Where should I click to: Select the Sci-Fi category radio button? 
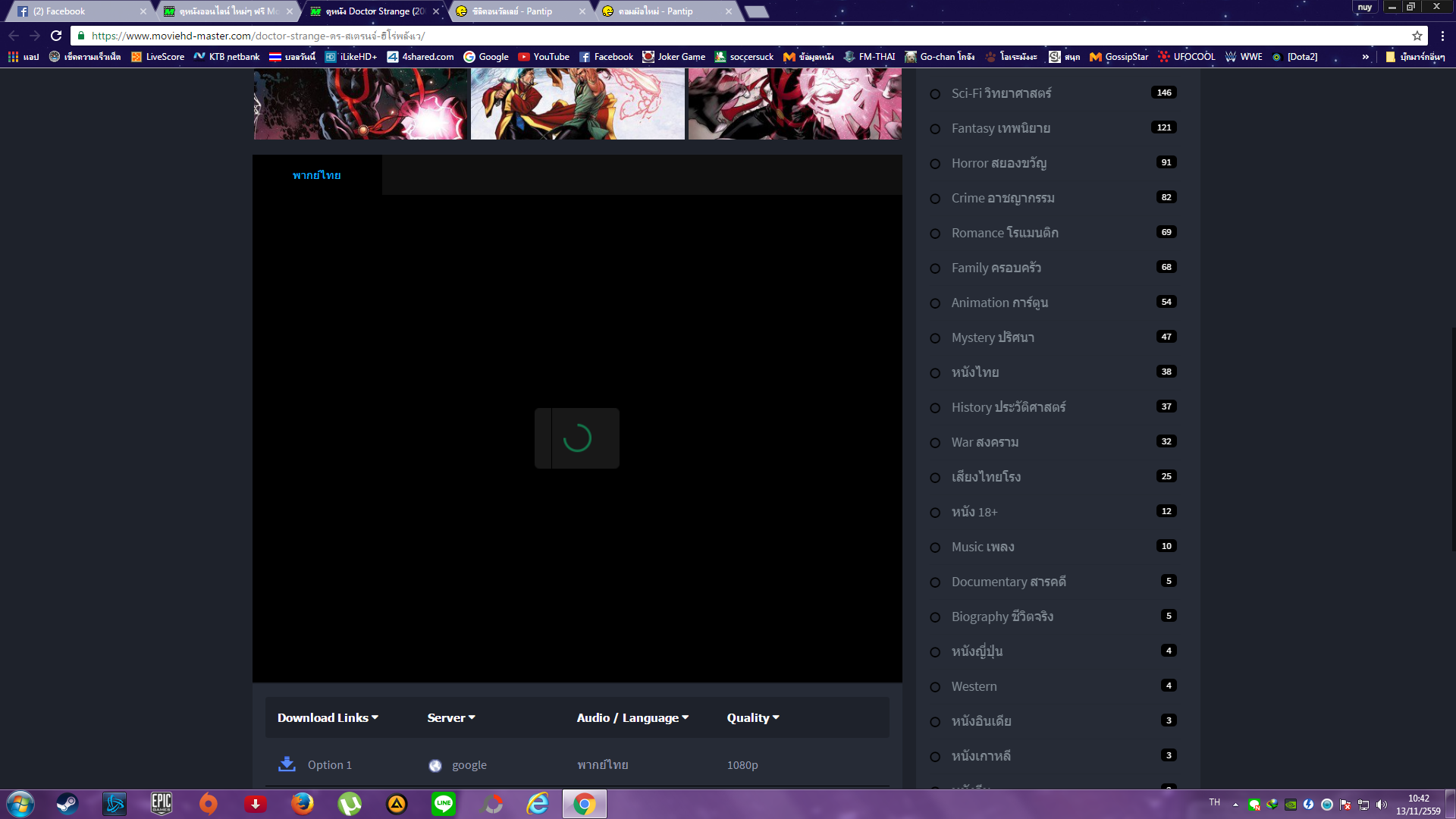click(x=935, y=94)
